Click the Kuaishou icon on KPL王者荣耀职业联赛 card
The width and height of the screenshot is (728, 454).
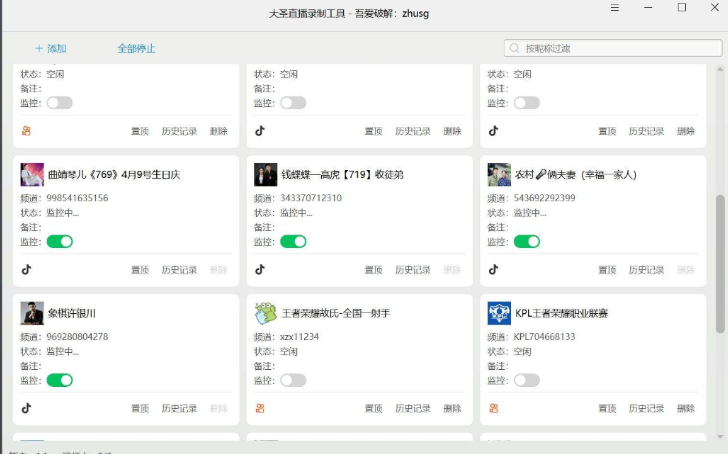493,408
